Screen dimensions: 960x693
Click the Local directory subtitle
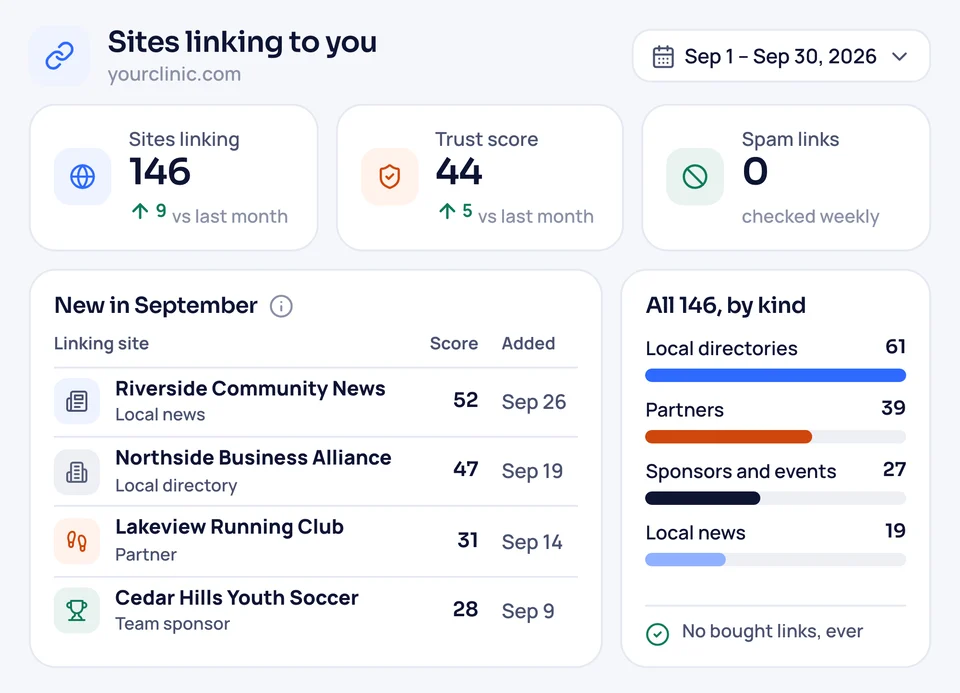click(x=176, y=485)
